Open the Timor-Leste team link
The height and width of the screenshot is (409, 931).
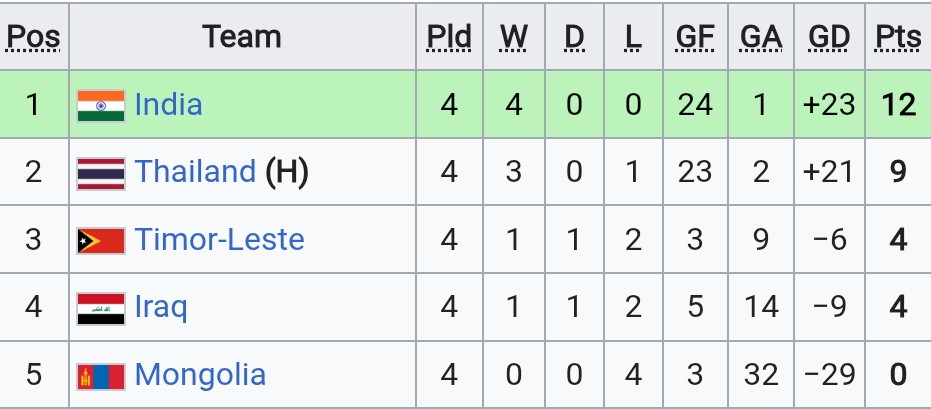point(220,239)
